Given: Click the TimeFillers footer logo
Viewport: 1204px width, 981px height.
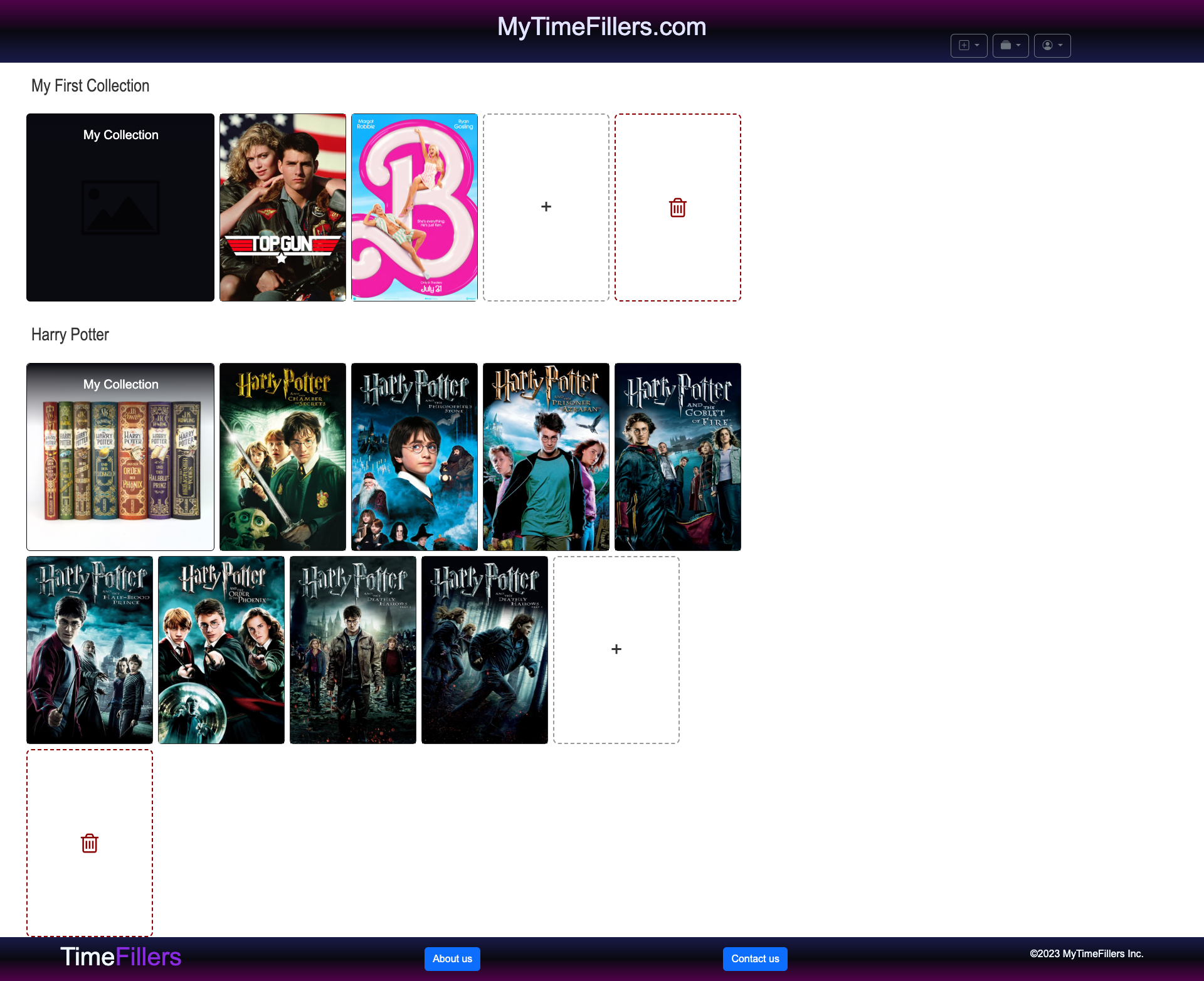Looking at the screenshot, I should (120, 957).
